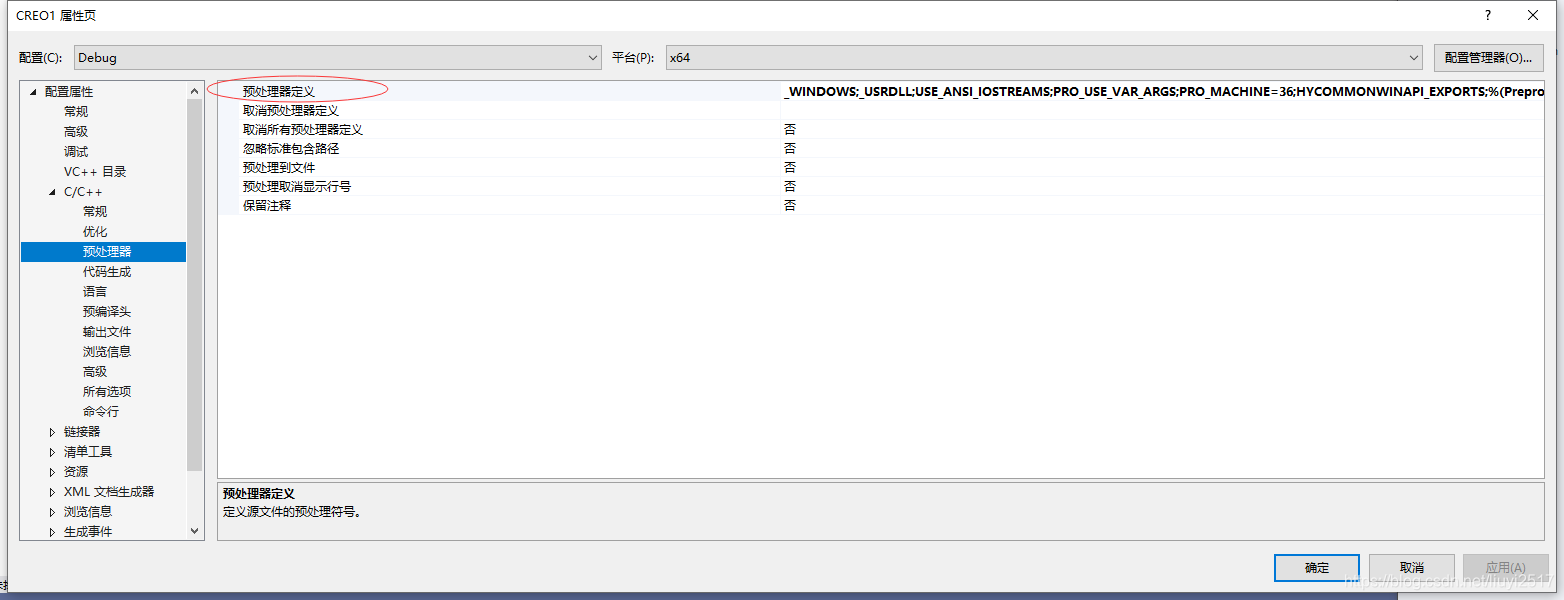Open the 配置 (Debug) dropdown
The image size is (1564, 600).
pyautogui.click(x=337, y=58)
